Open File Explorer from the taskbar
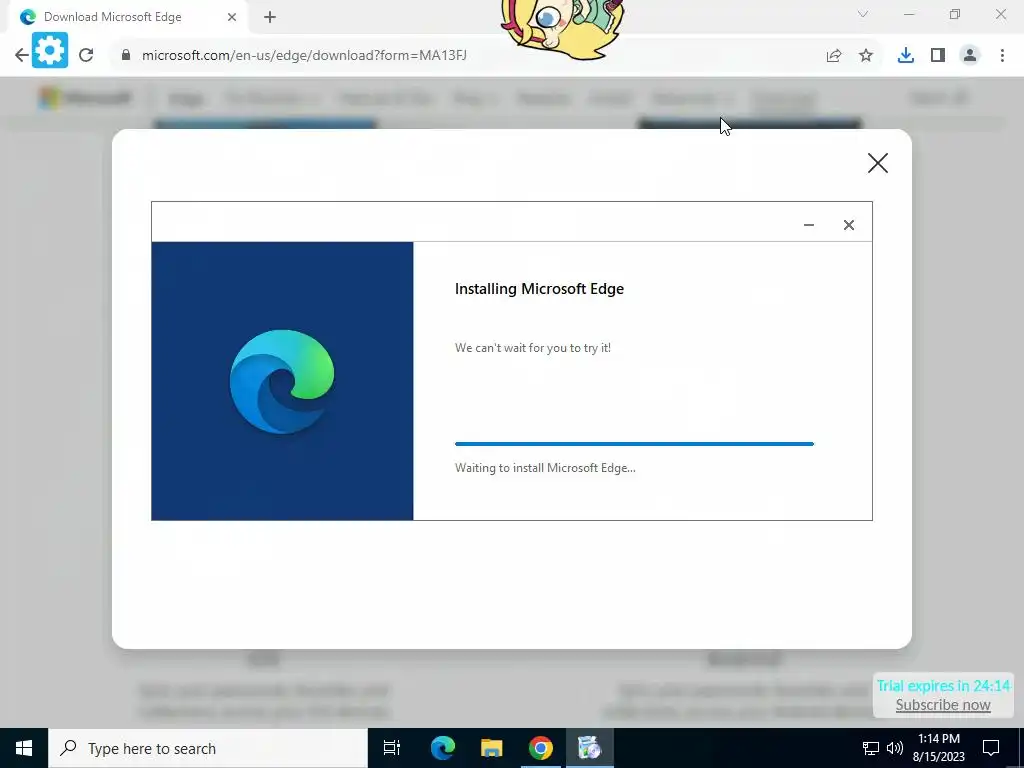1024x768 pixels. point(492,748)
